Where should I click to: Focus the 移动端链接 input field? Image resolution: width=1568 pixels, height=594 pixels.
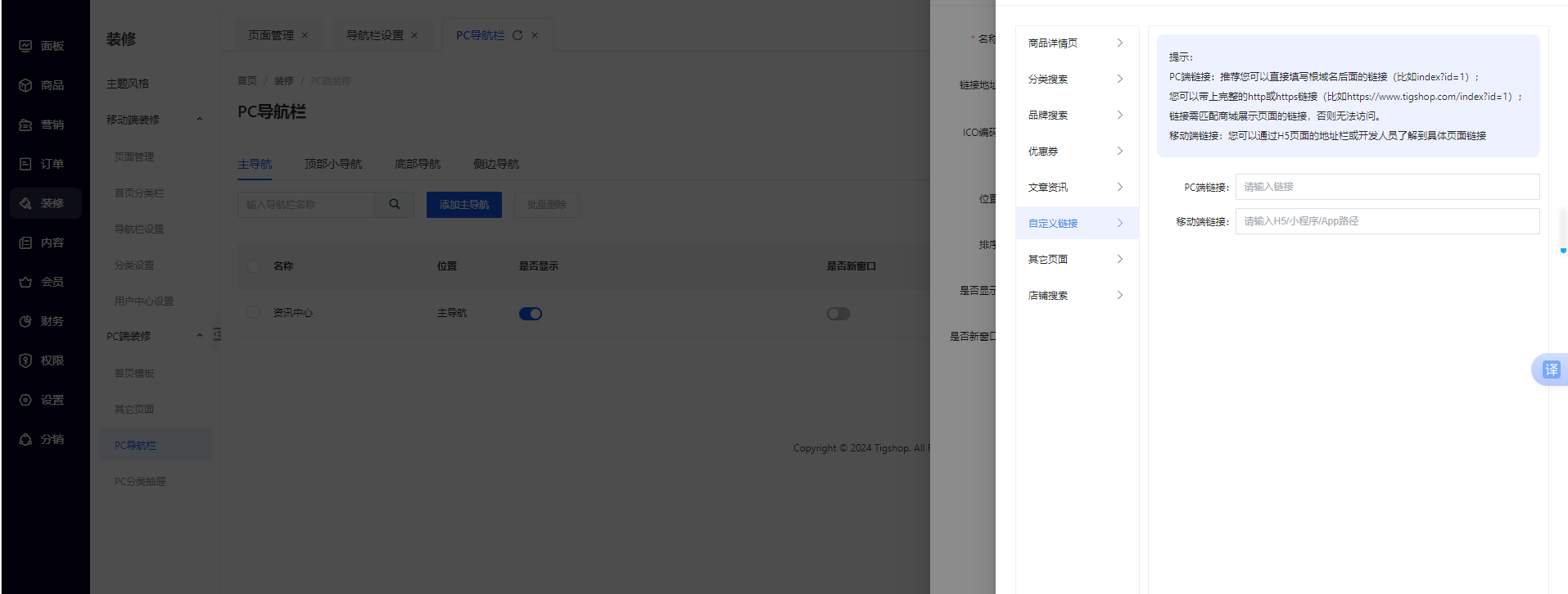(x=1387, y=221)
